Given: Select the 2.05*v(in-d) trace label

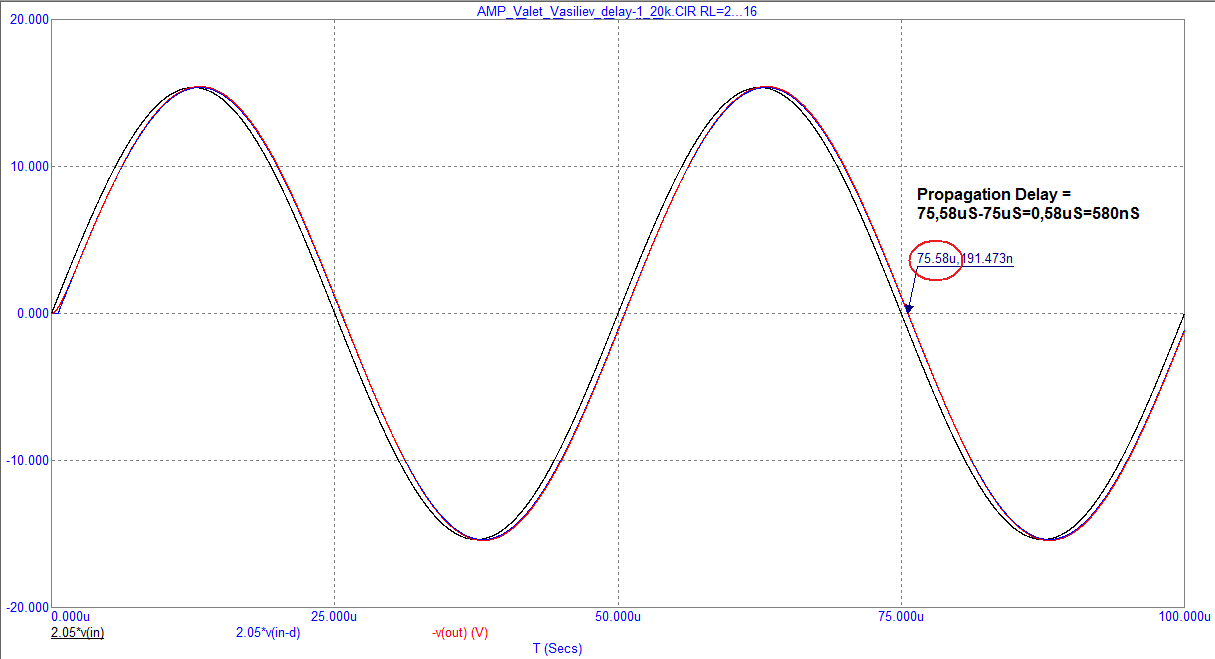Looking at the screenshot, I should [x=269, y=633].
